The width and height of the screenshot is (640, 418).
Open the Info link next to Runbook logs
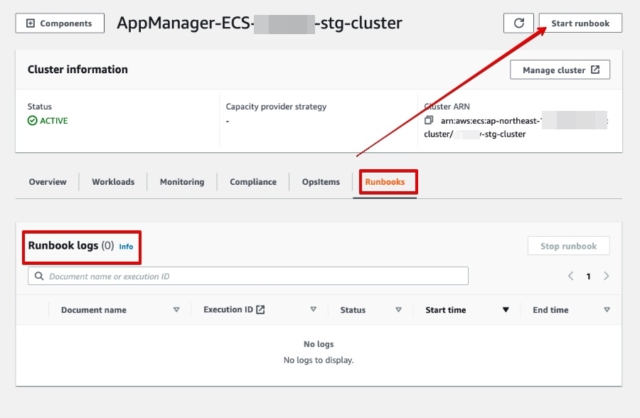click(126, 247)
